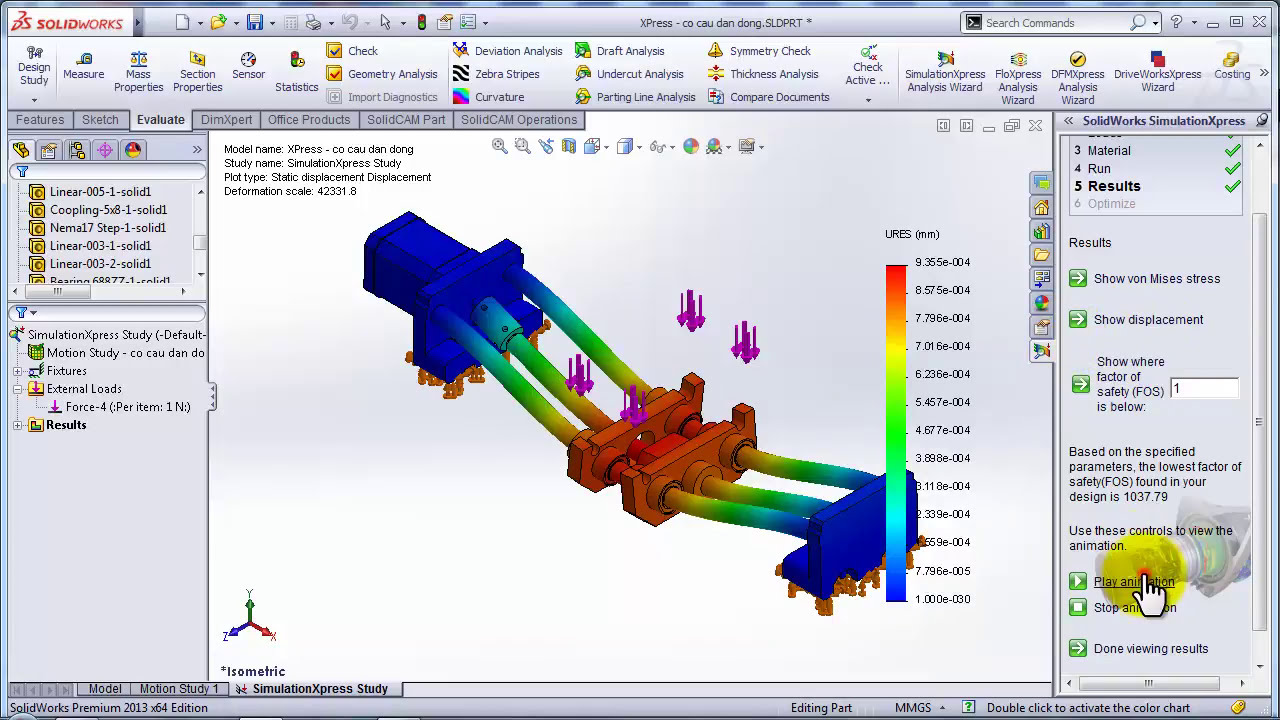Open Section Properties tool

(x=197, y=72)
